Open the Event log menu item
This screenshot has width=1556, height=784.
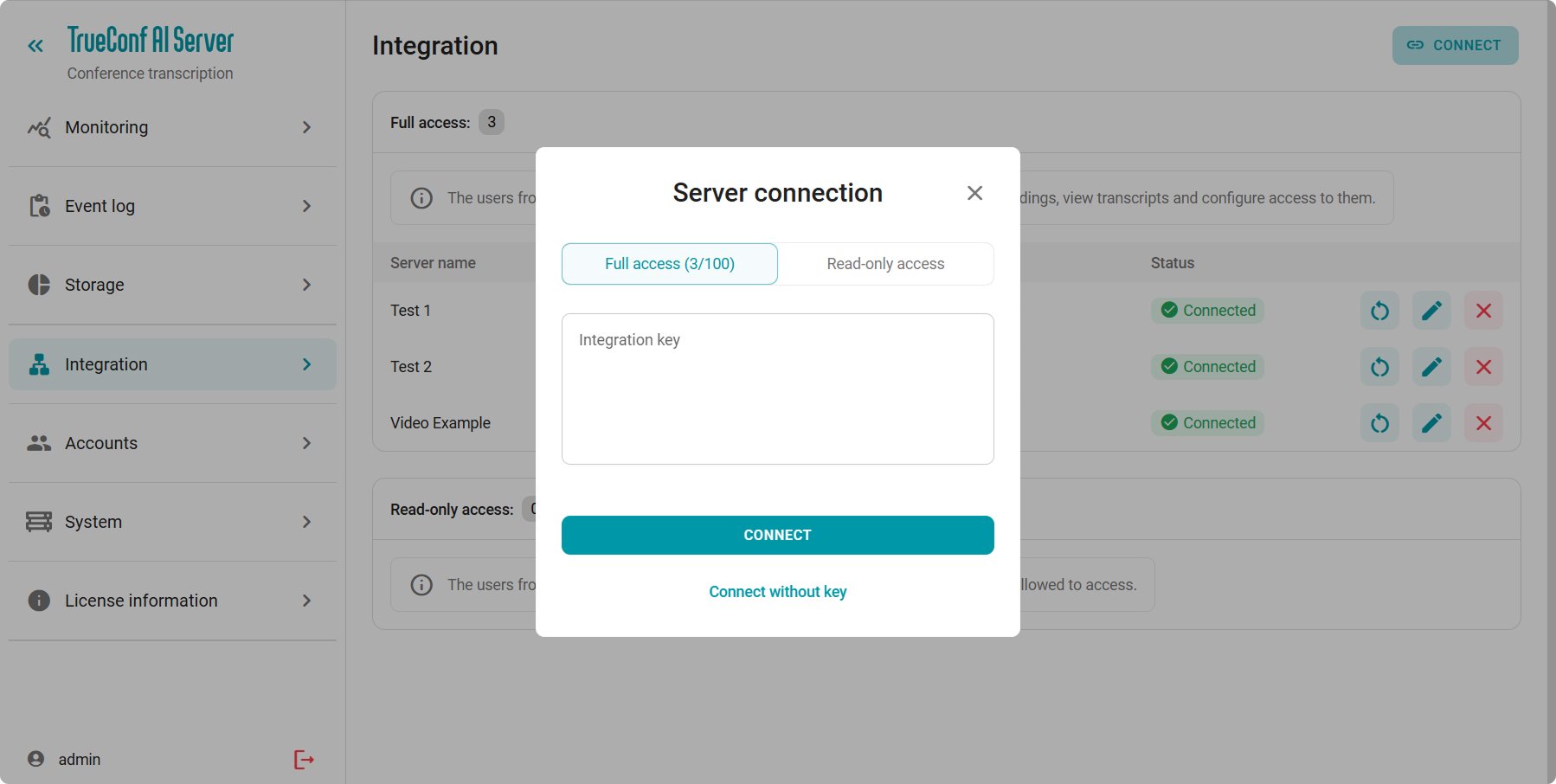pos(100,206)
